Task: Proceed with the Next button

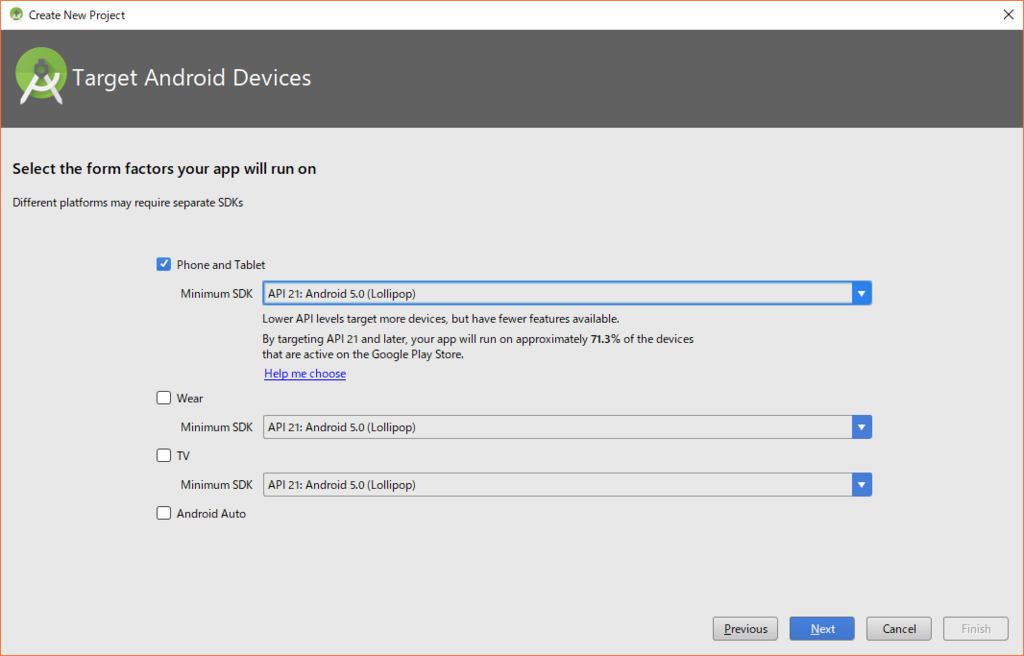Action: click(822, 629)
